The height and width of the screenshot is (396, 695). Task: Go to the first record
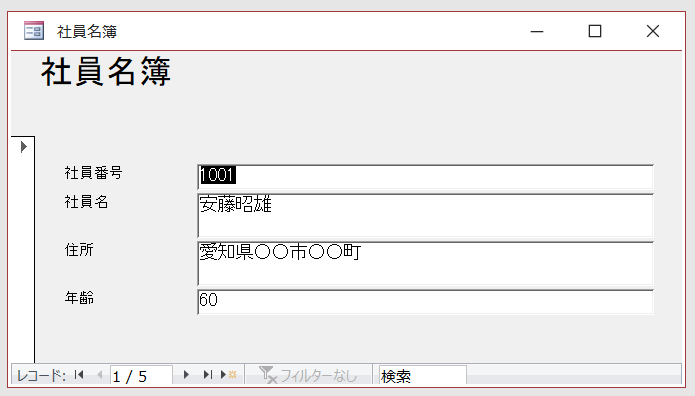(79, 375)
